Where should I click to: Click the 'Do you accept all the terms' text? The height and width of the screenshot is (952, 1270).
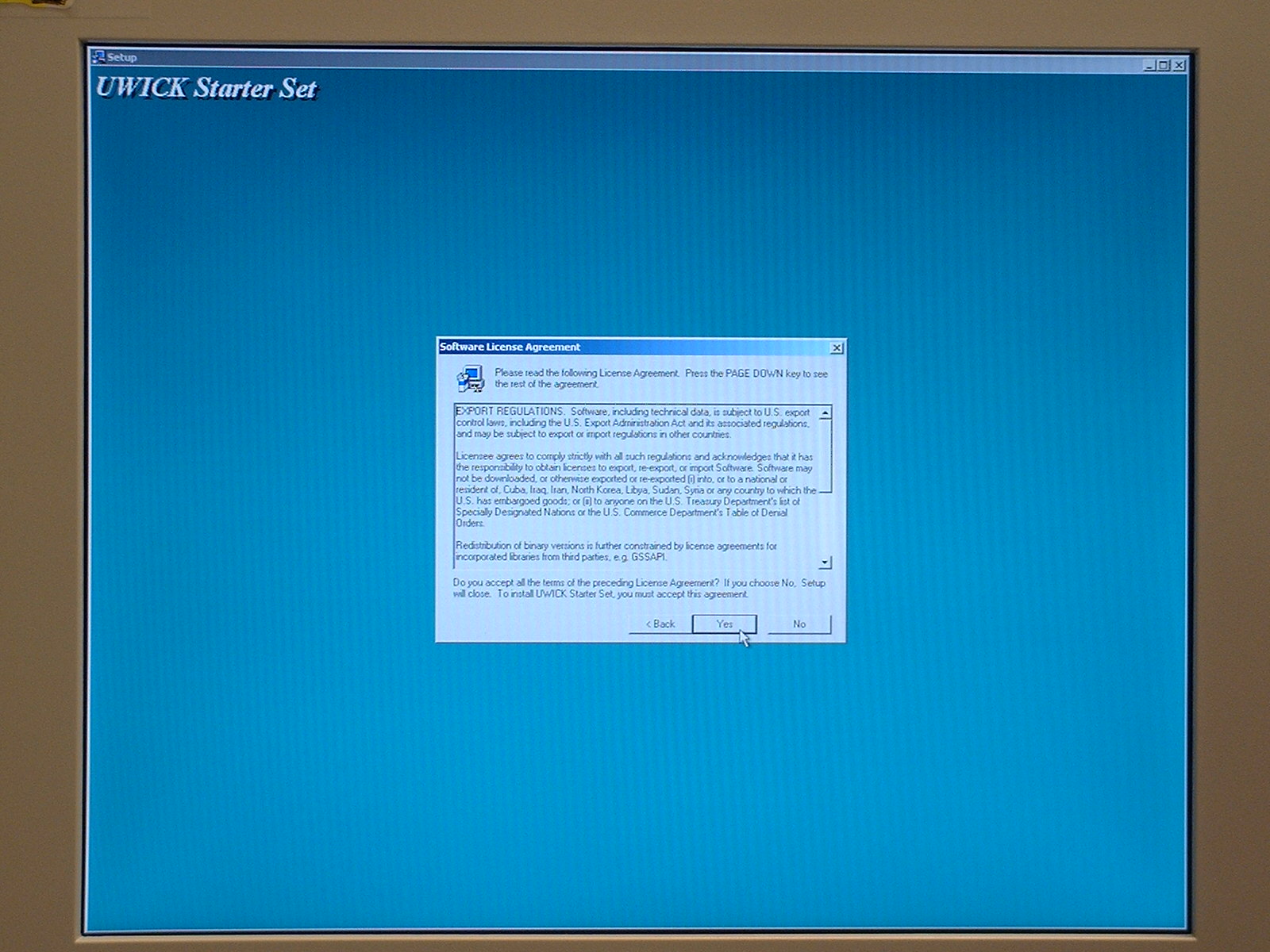click(x=638, y=588)
